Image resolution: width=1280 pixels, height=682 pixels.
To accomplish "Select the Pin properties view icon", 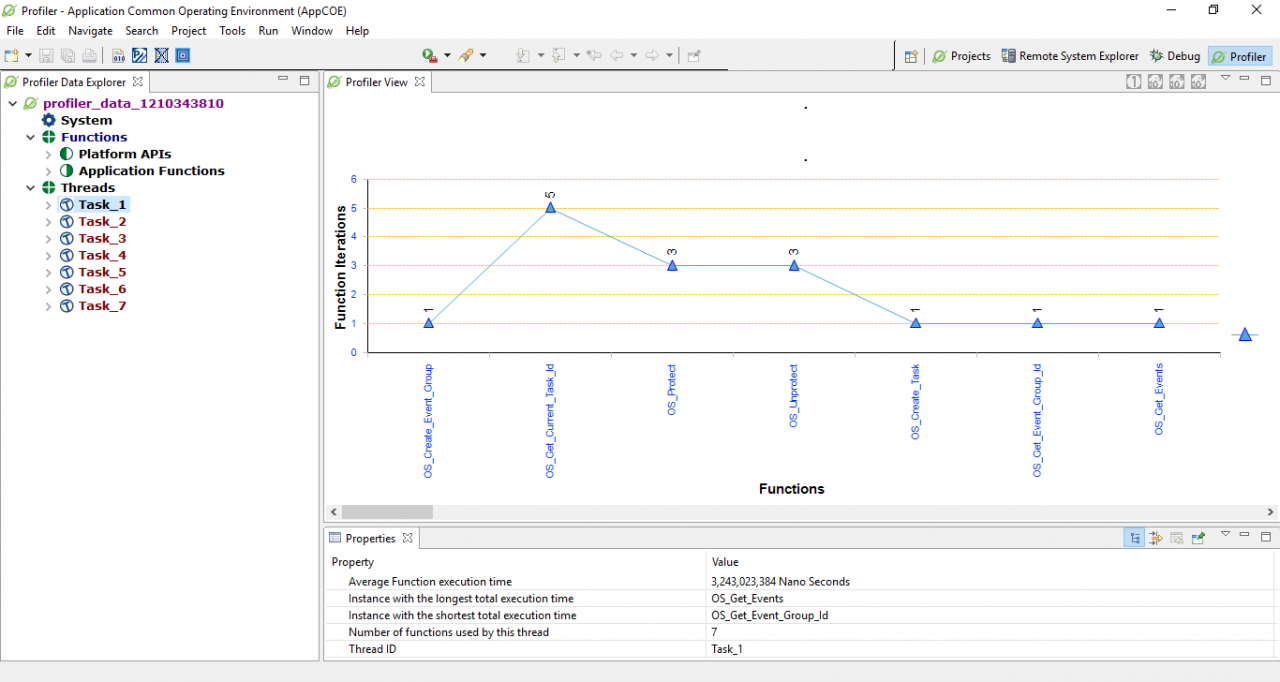I will [x=1198, y=537].
